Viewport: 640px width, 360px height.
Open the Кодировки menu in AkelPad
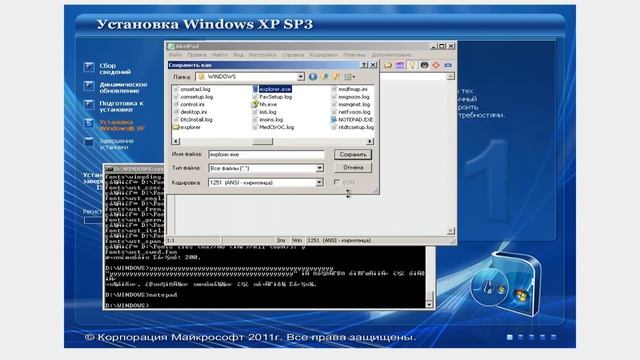323,54
